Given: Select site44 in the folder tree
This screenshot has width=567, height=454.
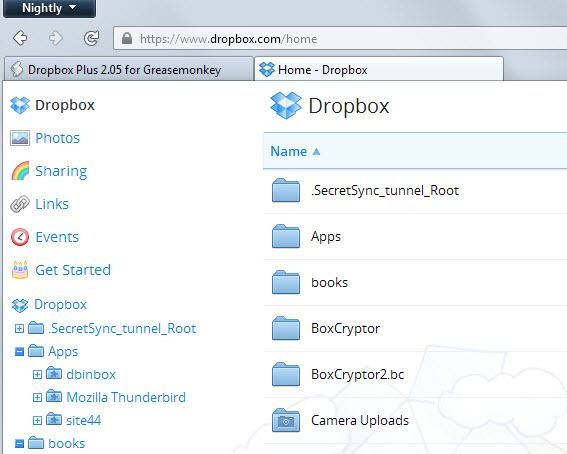Looking at the screenshot, I should (x=84, y=420).
